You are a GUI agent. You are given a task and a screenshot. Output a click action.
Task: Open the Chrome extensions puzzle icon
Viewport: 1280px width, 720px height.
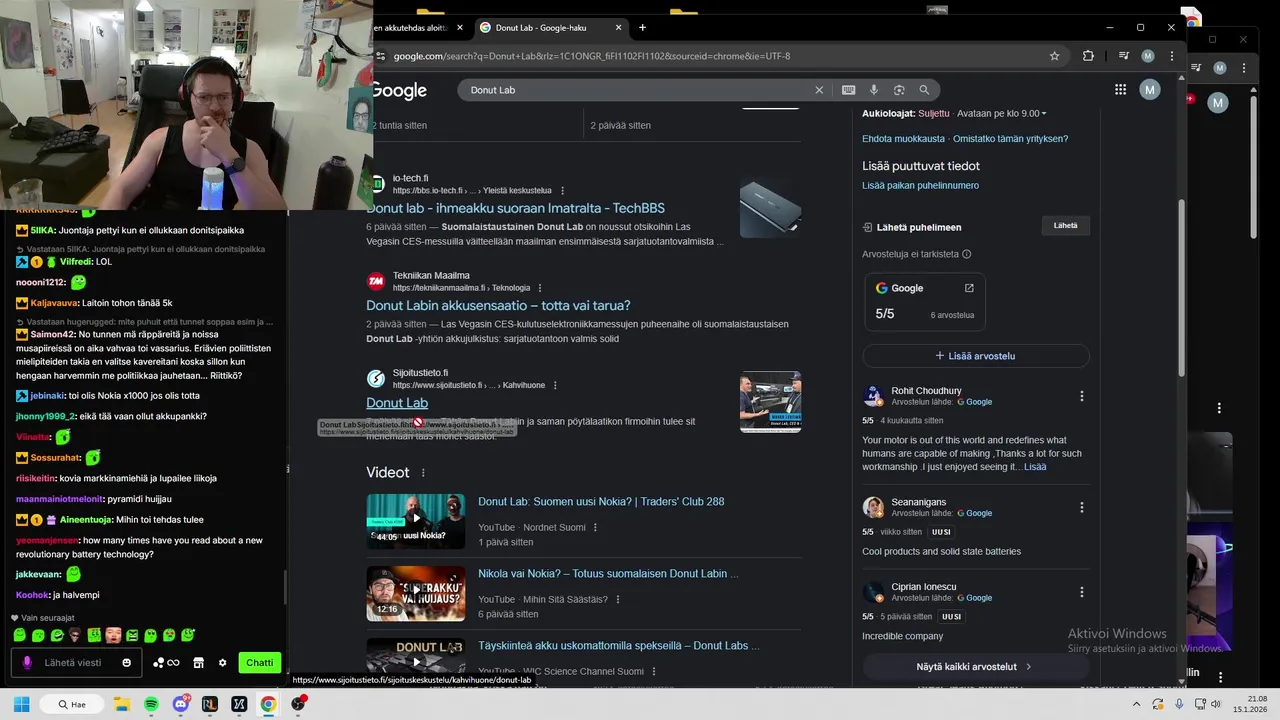(x=1088, y=56)
